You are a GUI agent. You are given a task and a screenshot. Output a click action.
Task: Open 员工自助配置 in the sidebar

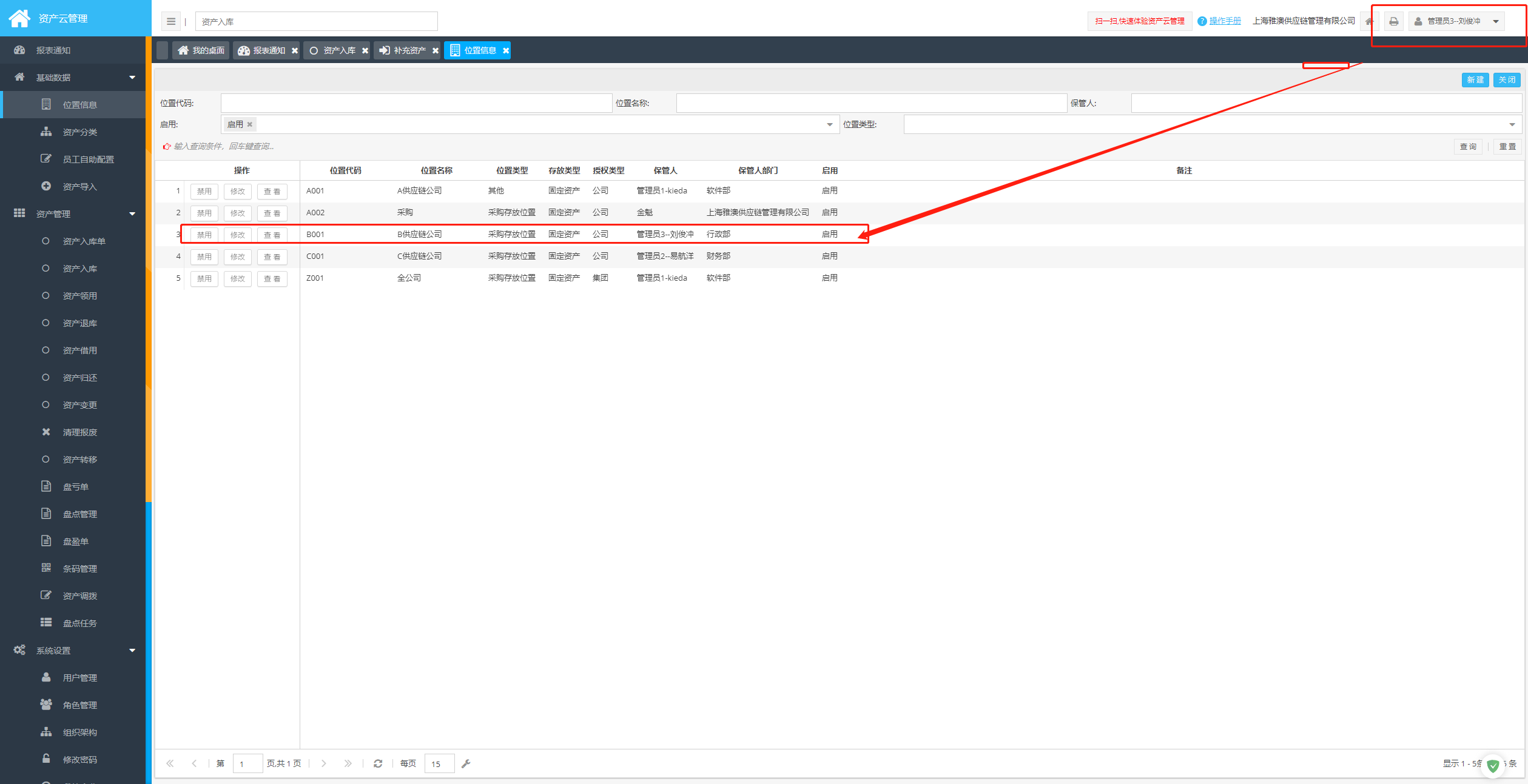(73, 159)
